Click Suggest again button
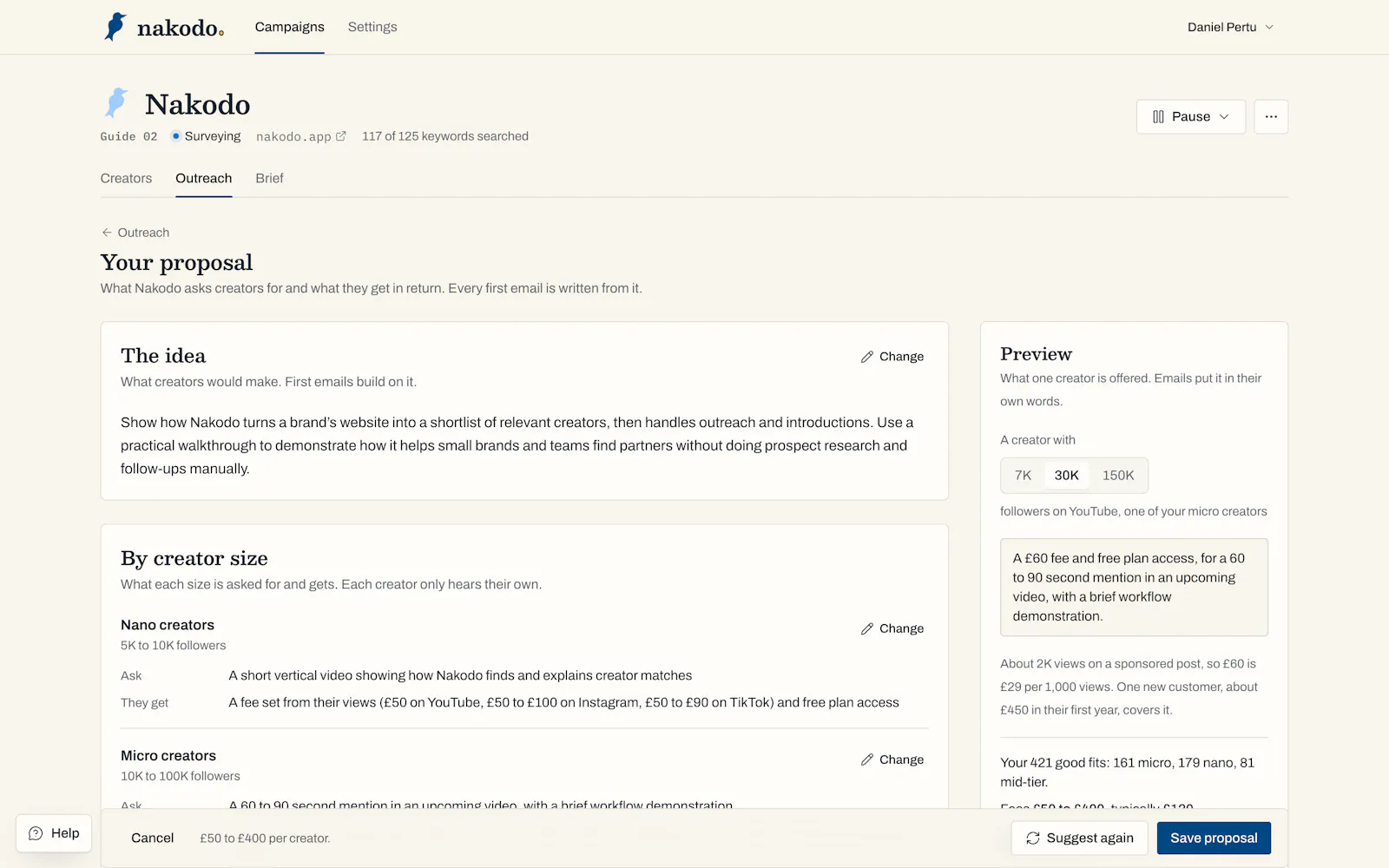 pos(1079,838)
